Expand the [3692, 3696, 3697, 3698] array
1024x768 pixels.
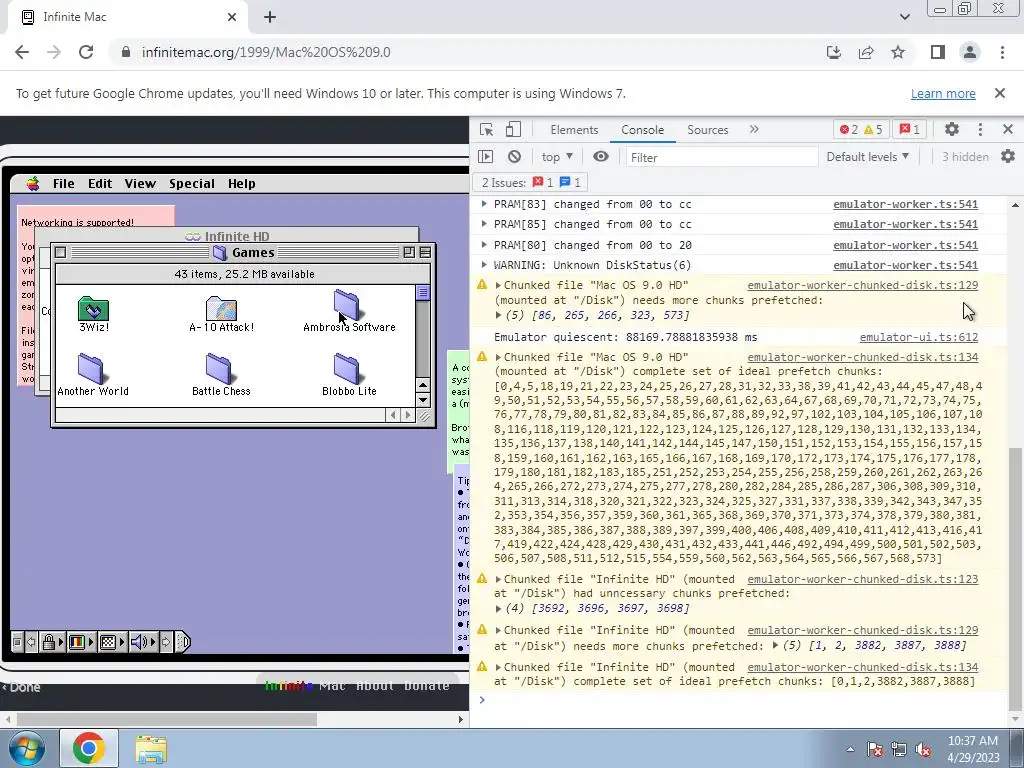(499, 608)
